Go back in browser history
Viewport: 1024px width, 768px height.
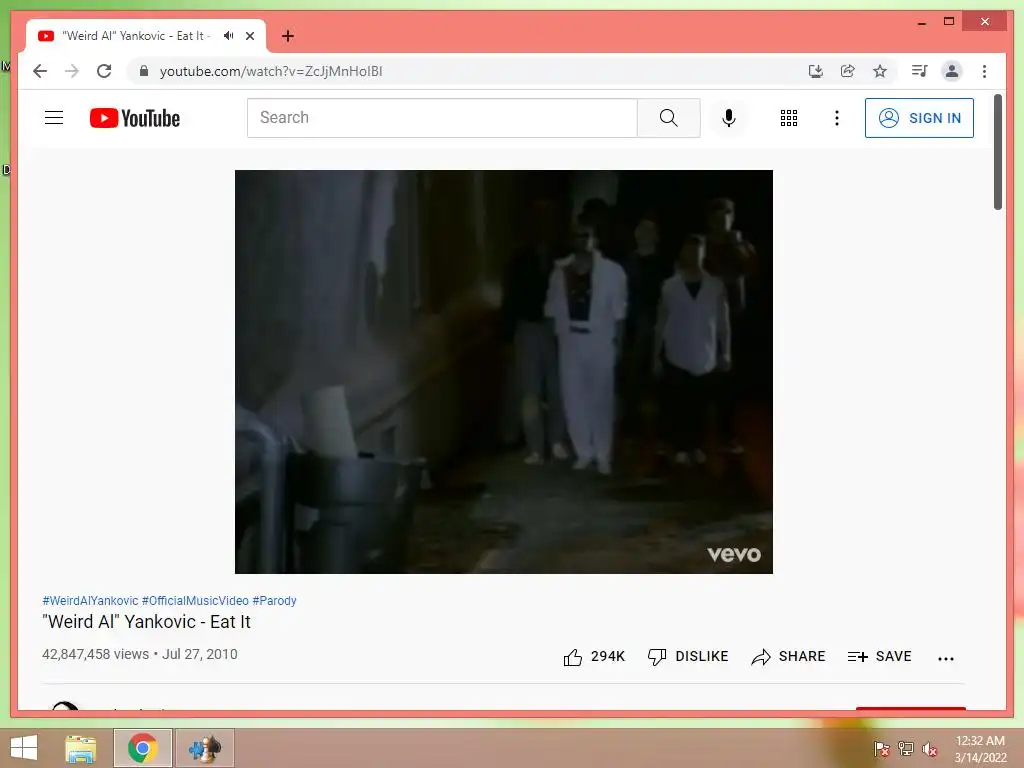[x=40, y=71]
